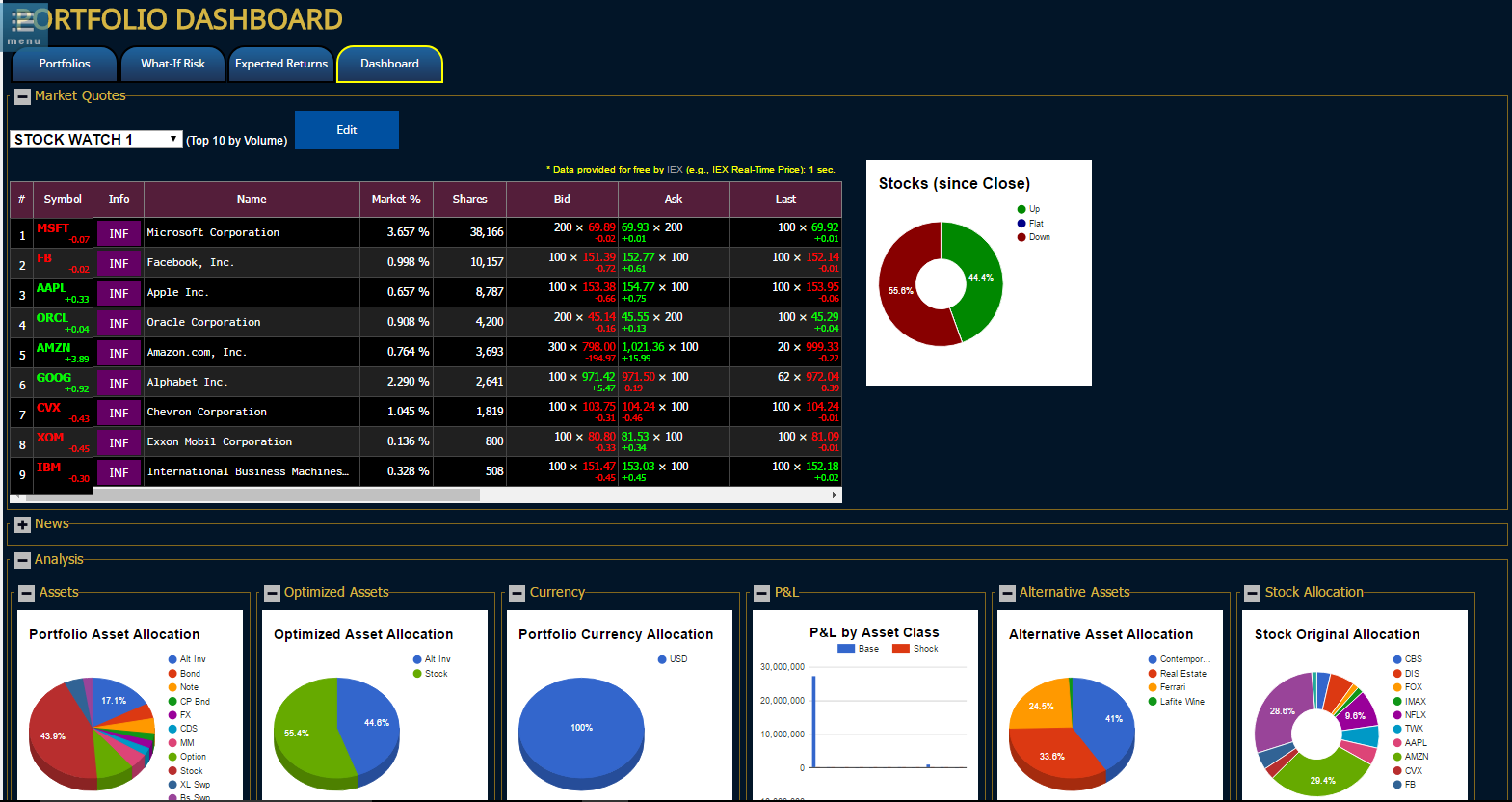The image size is (1512, 802).
Task: Click the blue Edit button
Action: tap(347, 130)
